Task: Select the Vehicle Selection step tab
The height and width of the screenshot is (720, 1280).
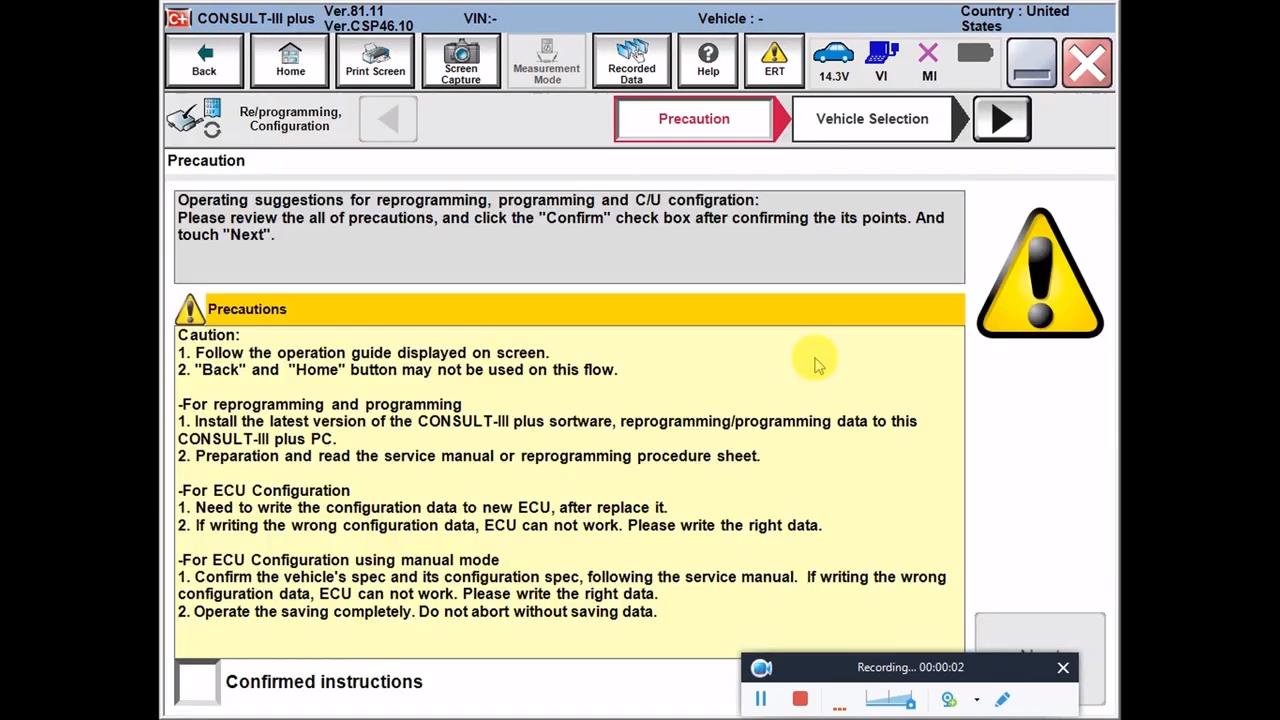Action: (x=872, y=119)
